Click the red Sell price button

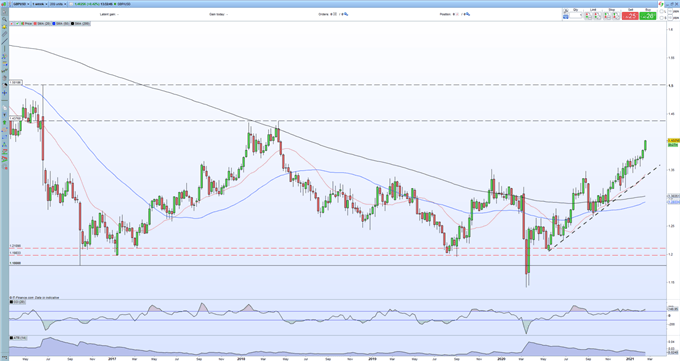(x=630, y=16)
